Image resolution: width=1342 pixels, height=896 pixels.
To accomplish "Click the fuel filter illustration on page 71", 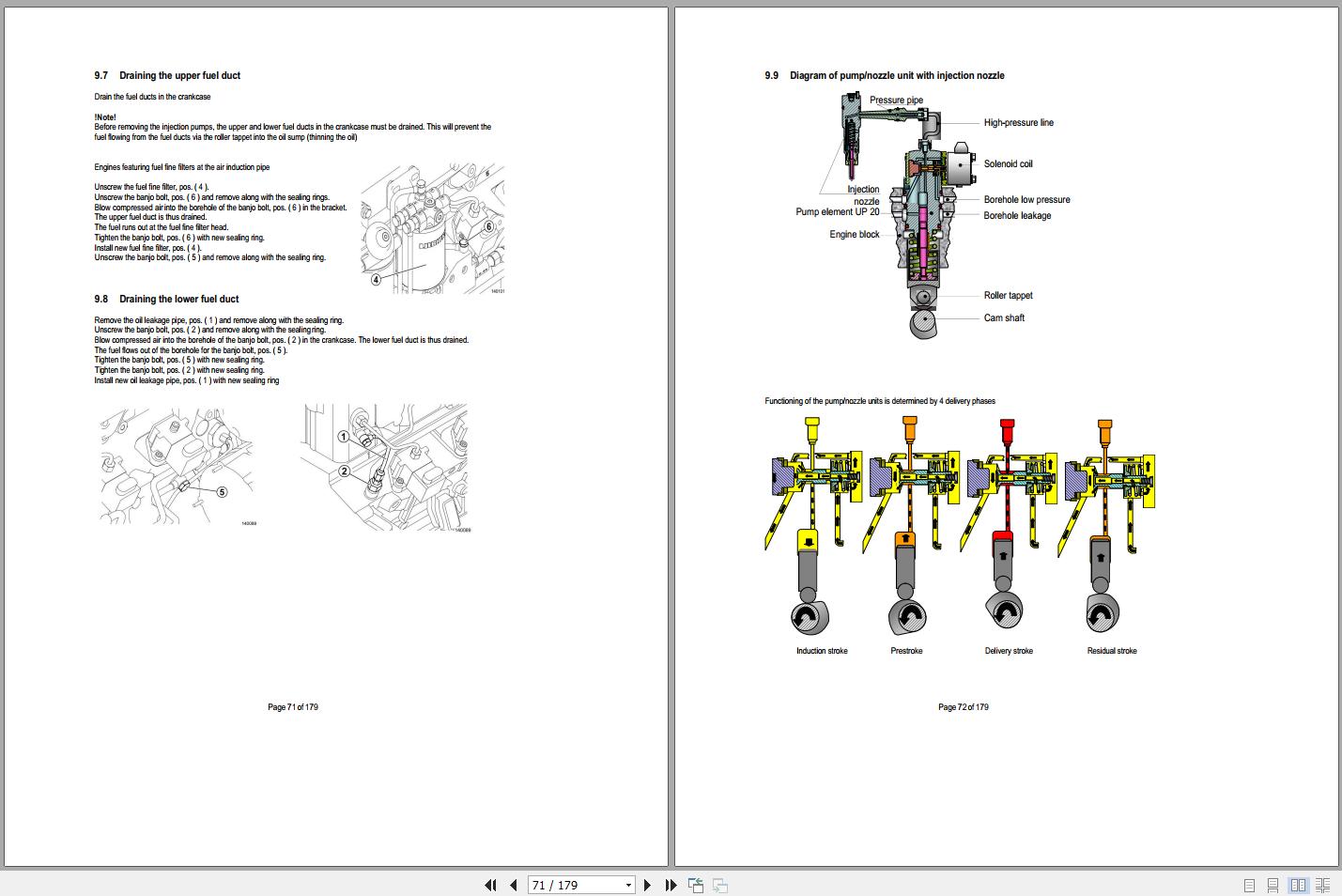I will pos(432,230).
